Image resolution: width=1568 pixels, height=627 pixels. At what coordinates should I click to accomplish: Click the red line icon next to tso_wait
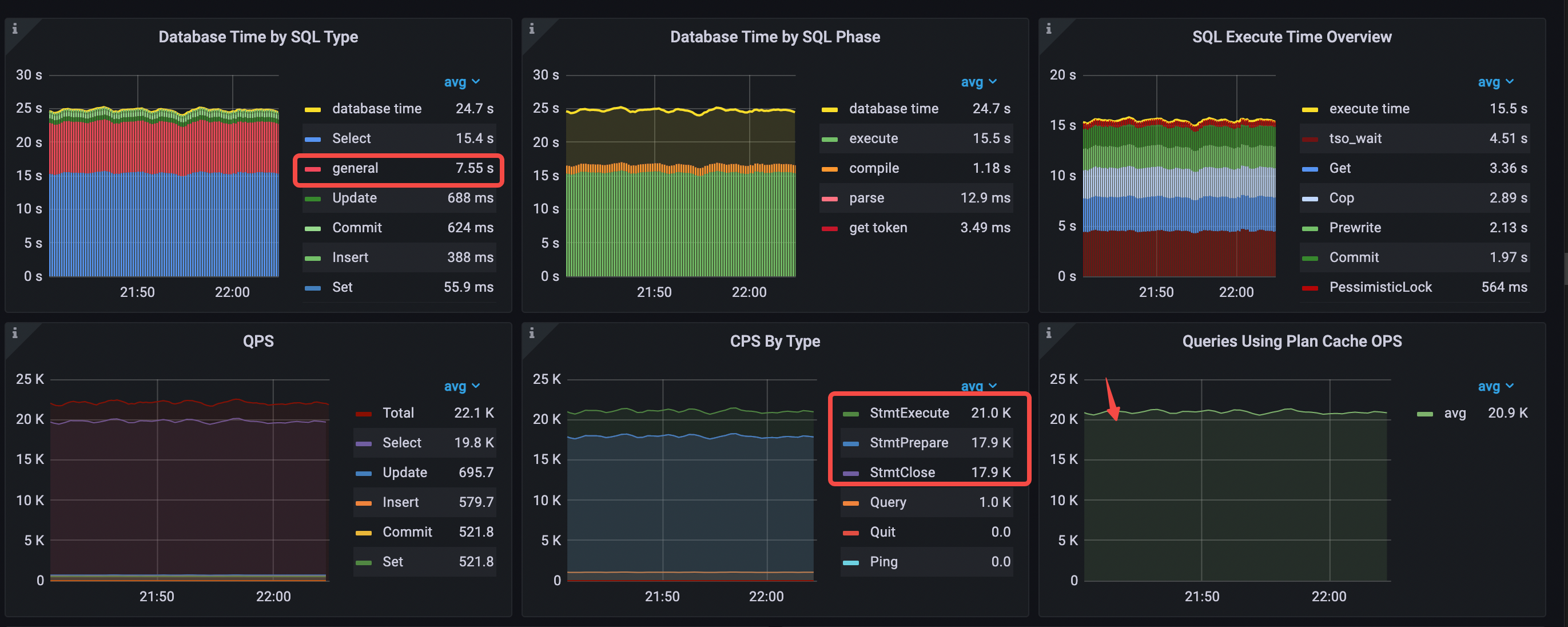(x=1309, y=138)
